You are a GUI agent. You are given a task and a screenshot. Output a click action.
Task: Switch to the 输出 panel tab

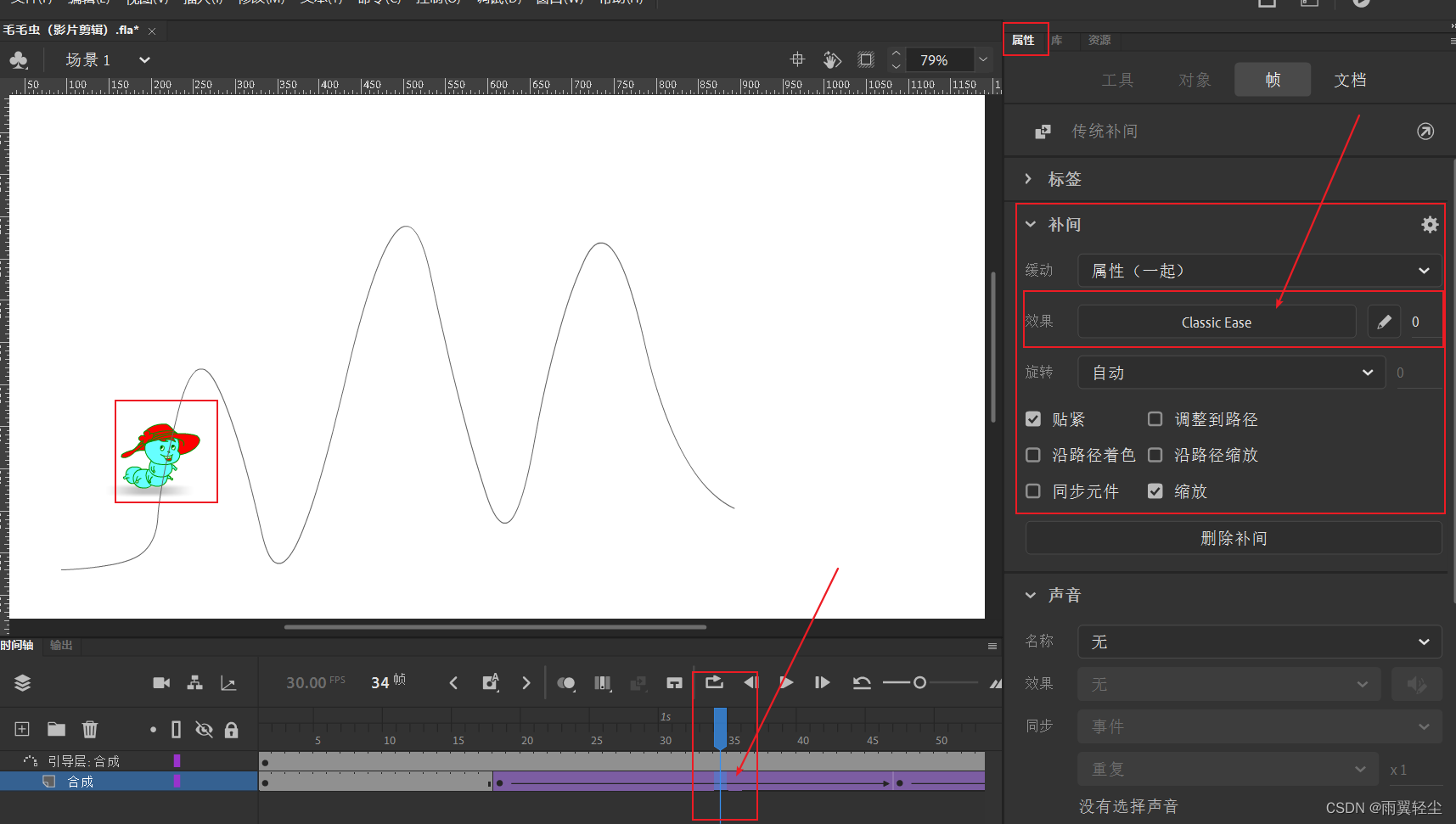point(61,645)
